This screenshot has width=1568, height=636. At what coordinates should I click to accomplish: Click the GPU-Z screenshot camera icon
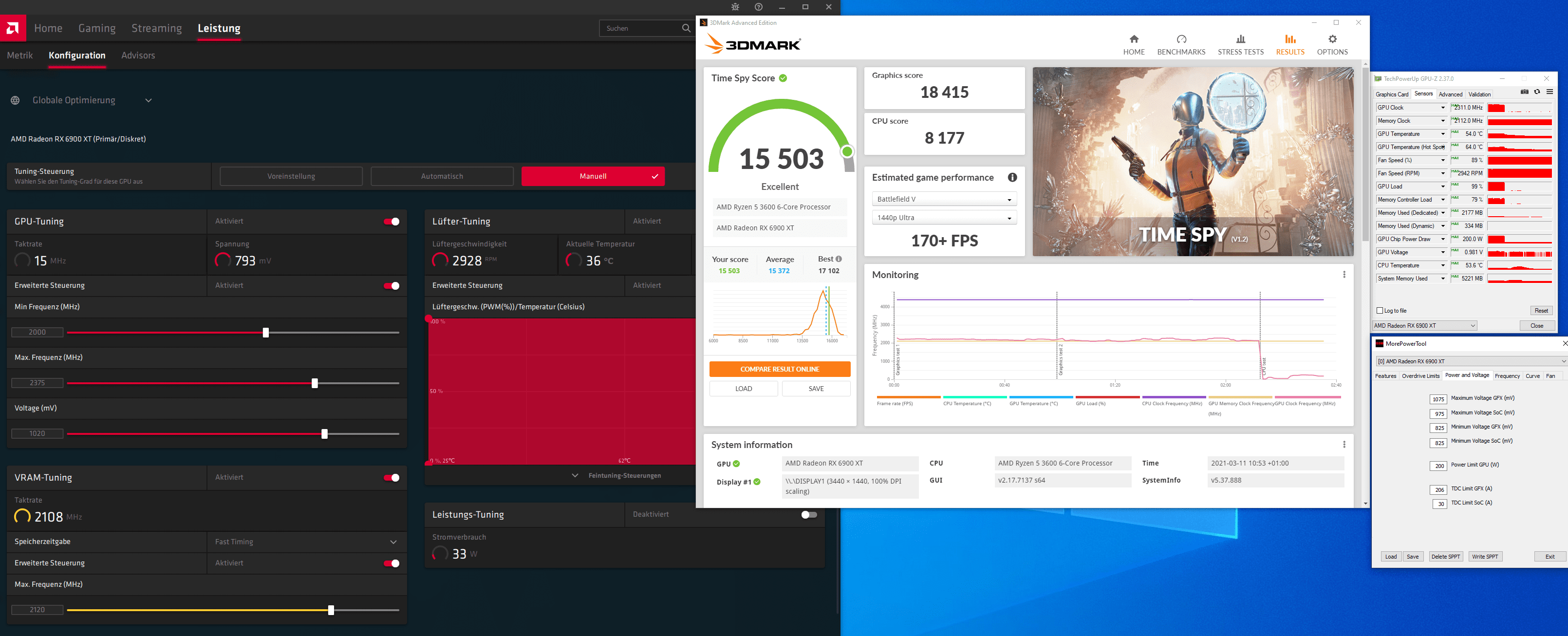click(x=1524, y=92)
